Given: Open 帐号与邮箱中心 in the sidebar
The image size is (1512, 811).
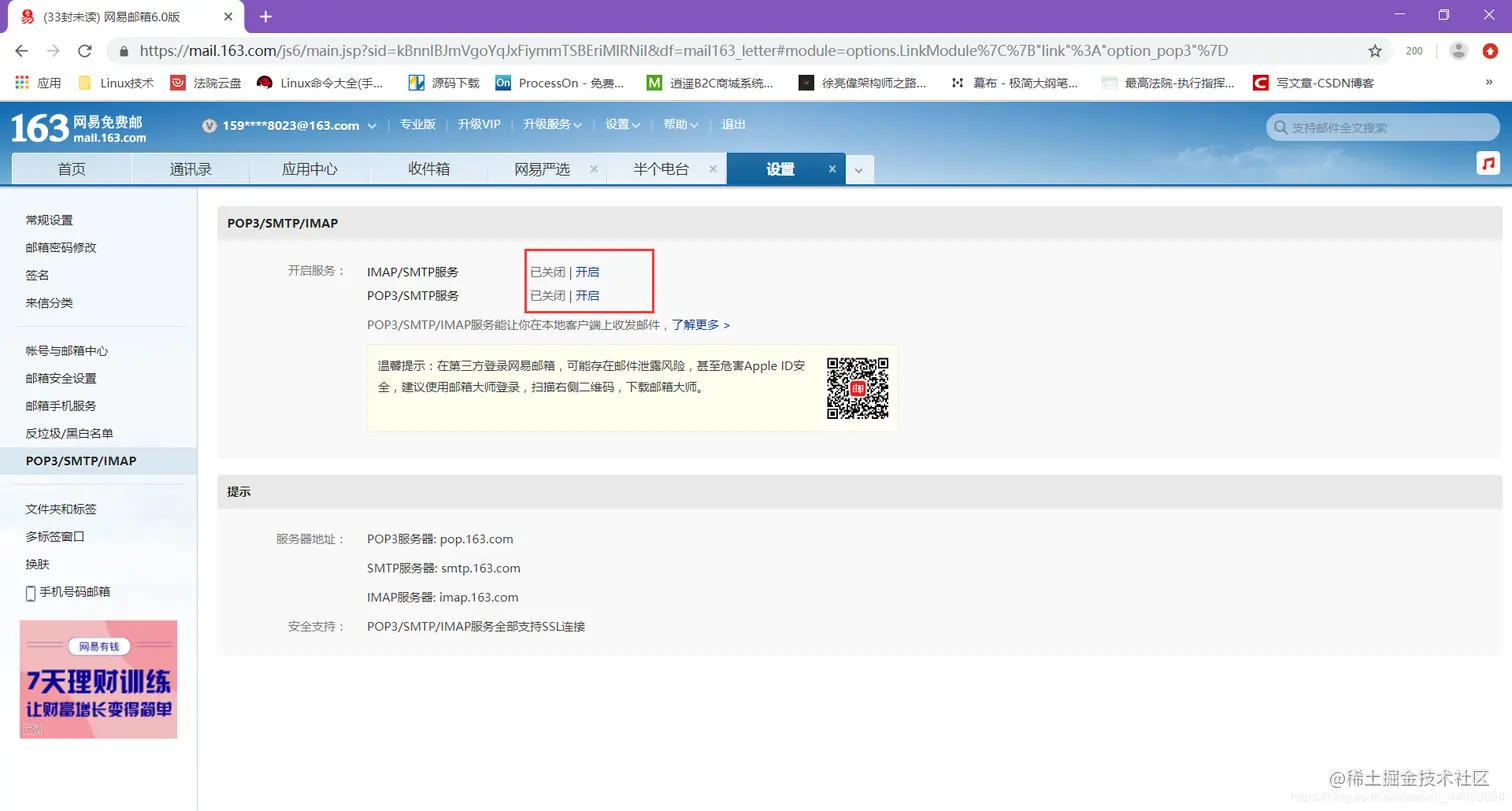Looking at the screenshot, I should (x=67, y=351).
